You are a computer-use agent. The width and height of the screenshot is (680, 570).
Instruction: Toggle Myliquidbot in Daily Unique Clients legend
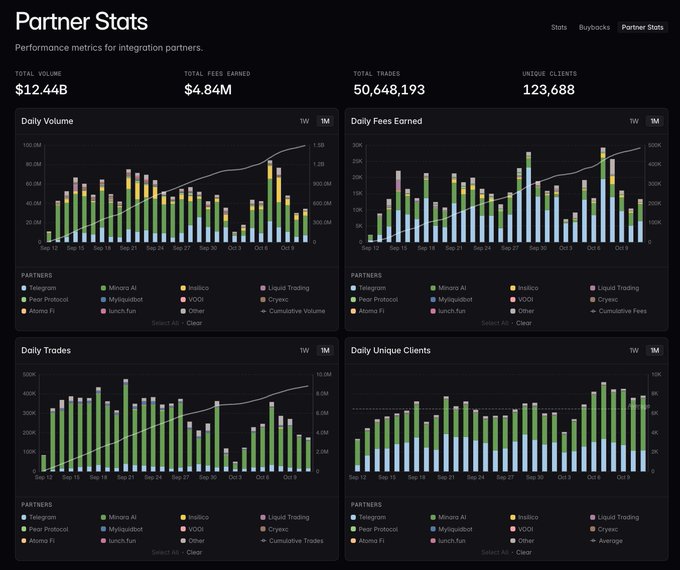(451, 529)
